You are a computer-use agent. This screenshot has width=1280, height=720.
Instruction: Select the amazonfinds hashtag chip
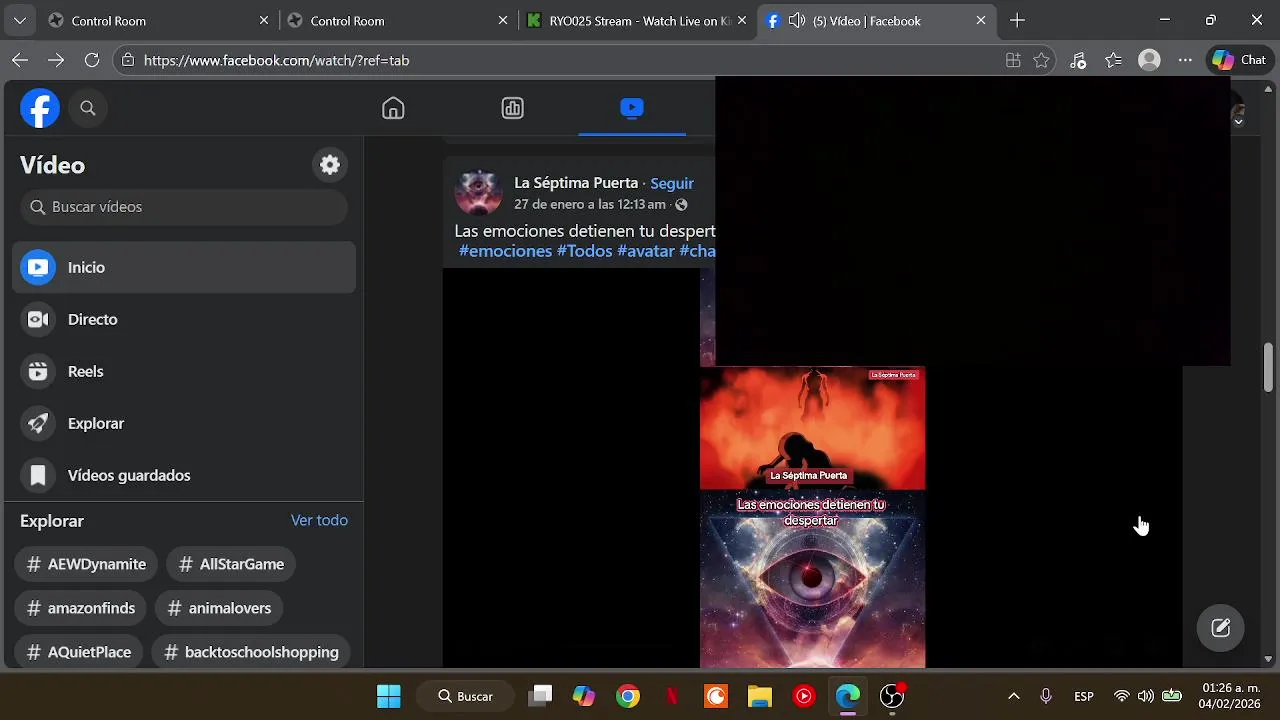pyautogui.click(x=81, y=608)
